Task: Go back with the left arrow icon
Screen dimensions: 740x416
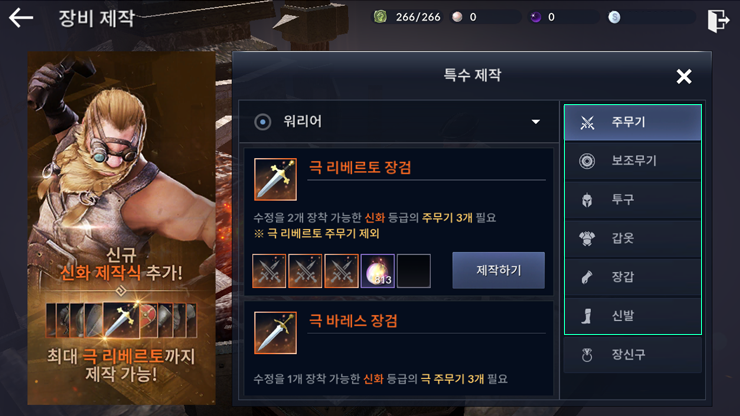Action: (x=21, y=18)
